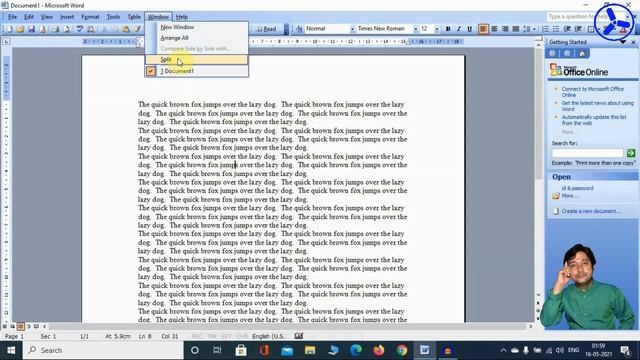Click the Print toolbar icon
640x360 pixels.
click(x=56, y=29)
